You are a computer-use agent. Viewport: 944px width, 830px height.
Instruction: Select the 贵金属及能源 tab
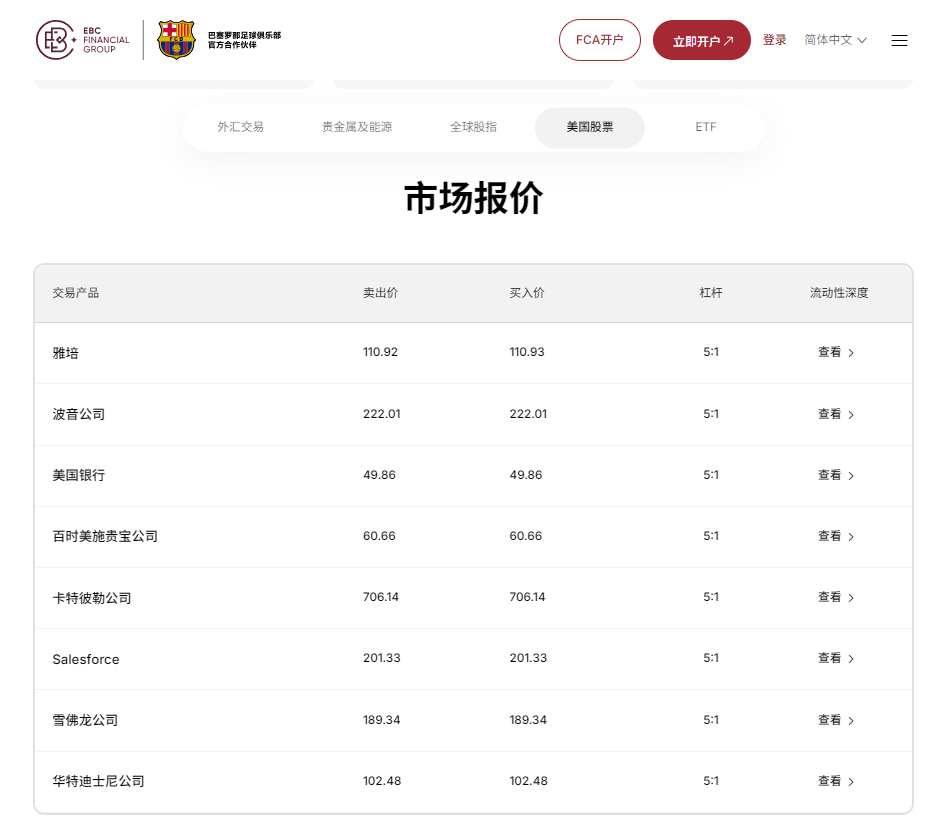(356, 127)
